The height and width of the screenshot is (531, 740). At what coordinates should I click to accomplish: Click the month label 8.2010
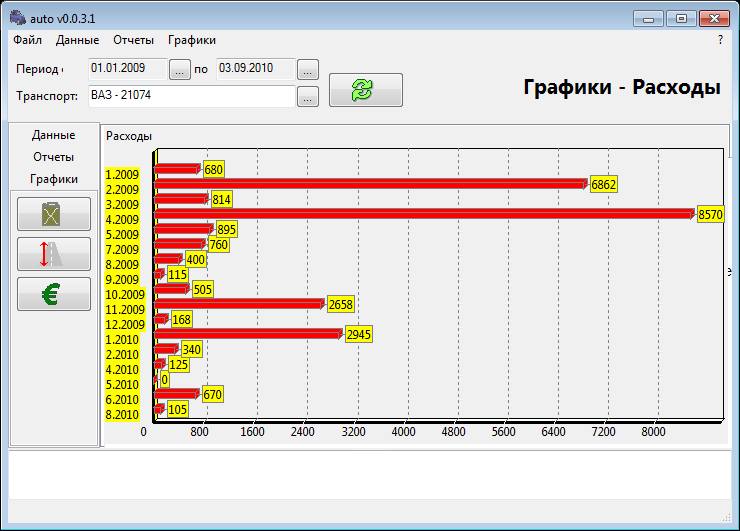122,414
